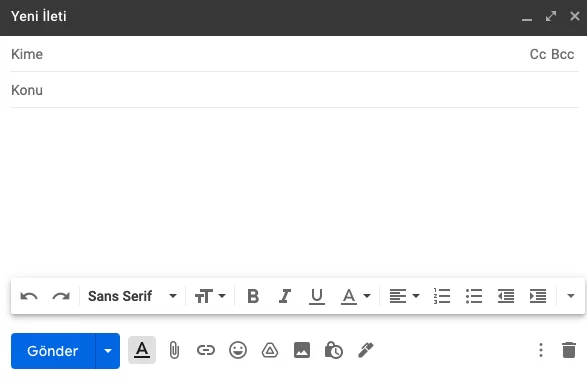This screenshot has height=381, width=587.
Task: Insert a signature with the pen icon
Action: point(366,350)
